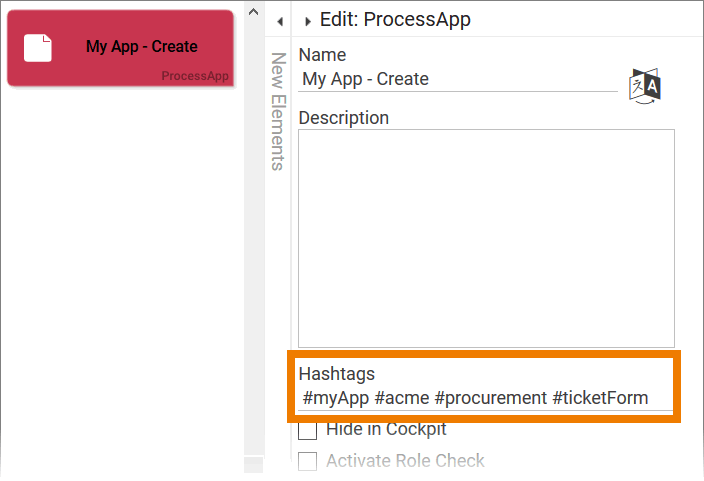Viewport: 704px width, 481px height.
Task: Open the New Elements side tab
Action: tap(279, 112)
